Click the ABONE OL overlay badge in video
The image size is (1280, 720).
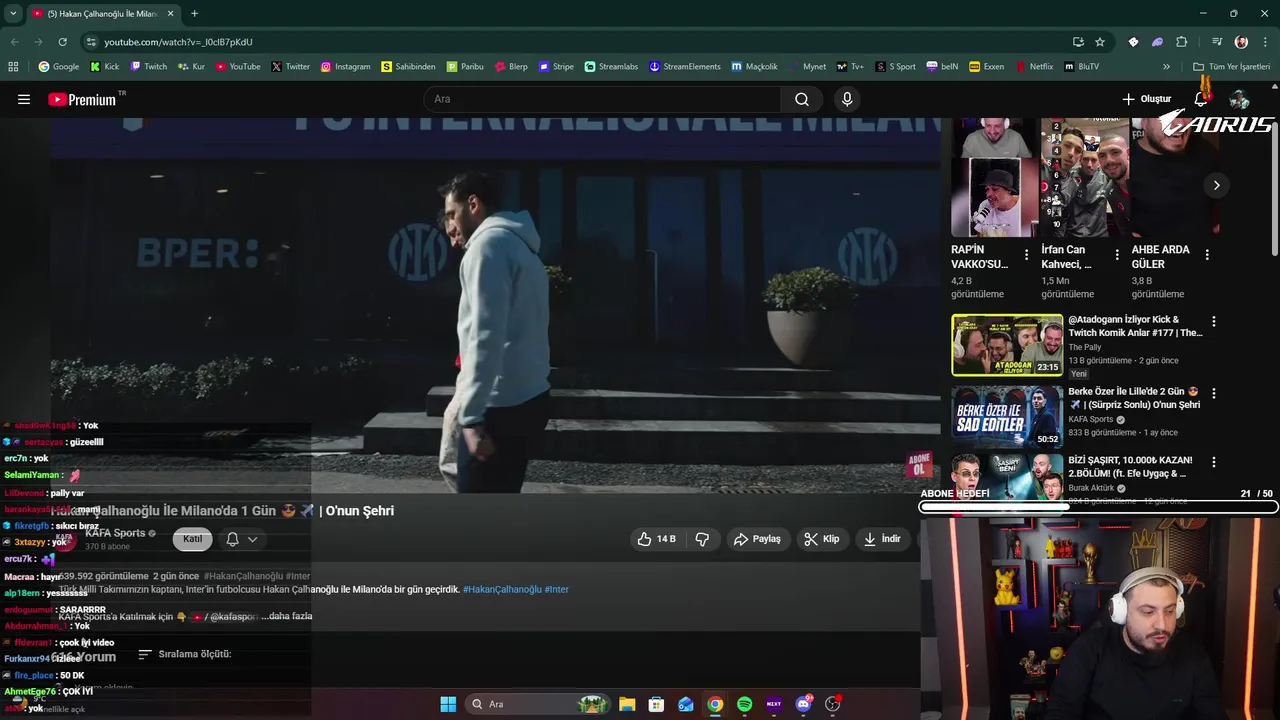click(919, 464)
